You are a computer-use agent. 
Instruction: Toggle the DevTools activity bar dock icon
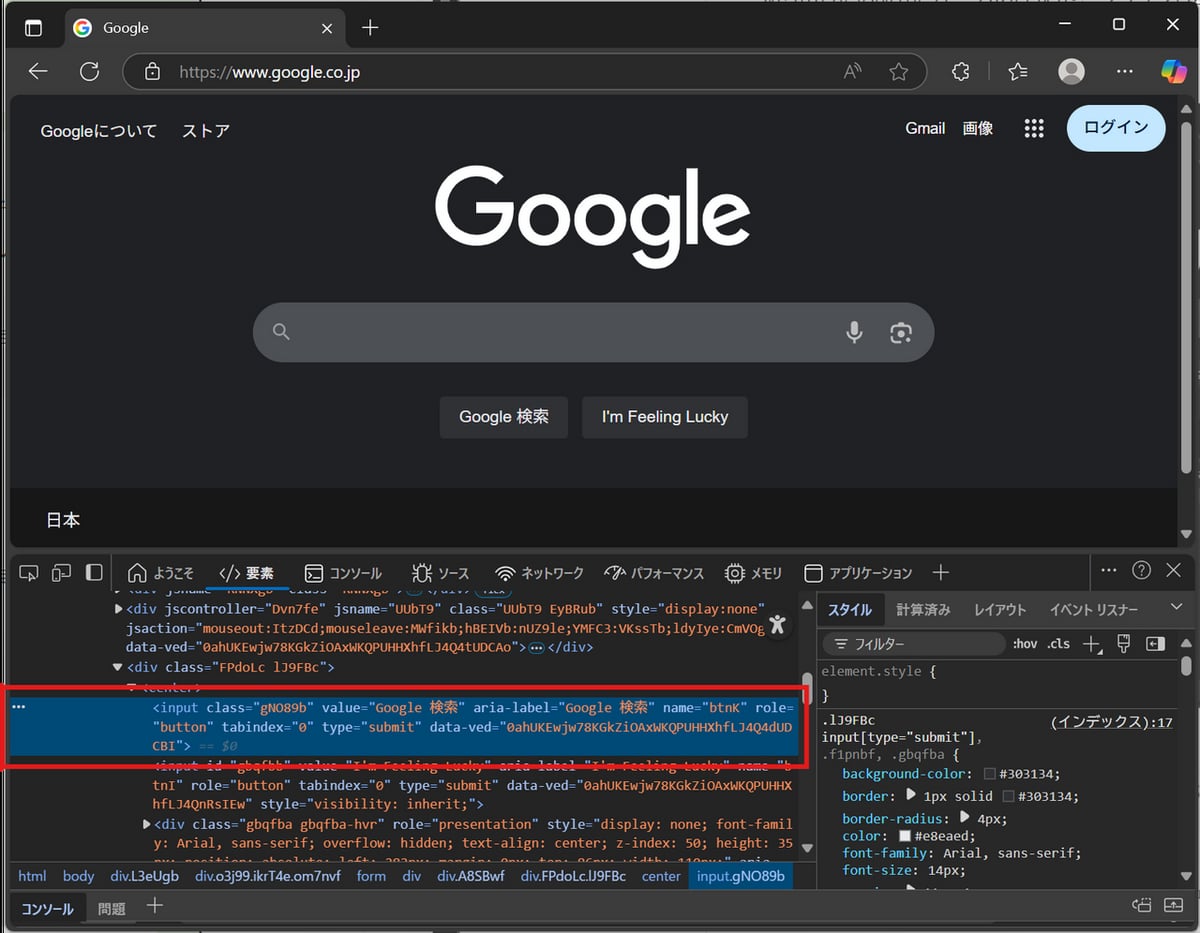coord(94,573)
